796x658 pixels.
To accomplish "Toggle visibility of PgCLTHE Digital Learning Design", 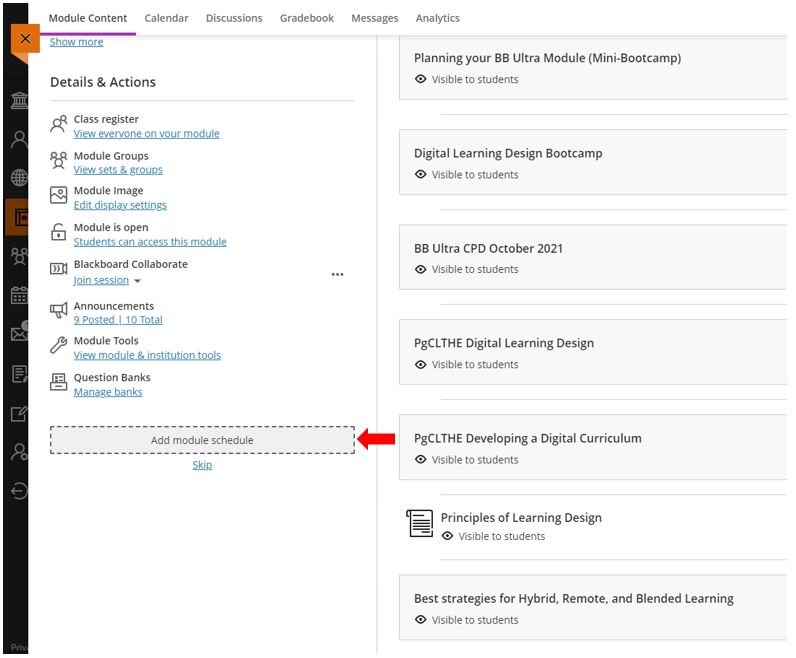I will 467,365.
